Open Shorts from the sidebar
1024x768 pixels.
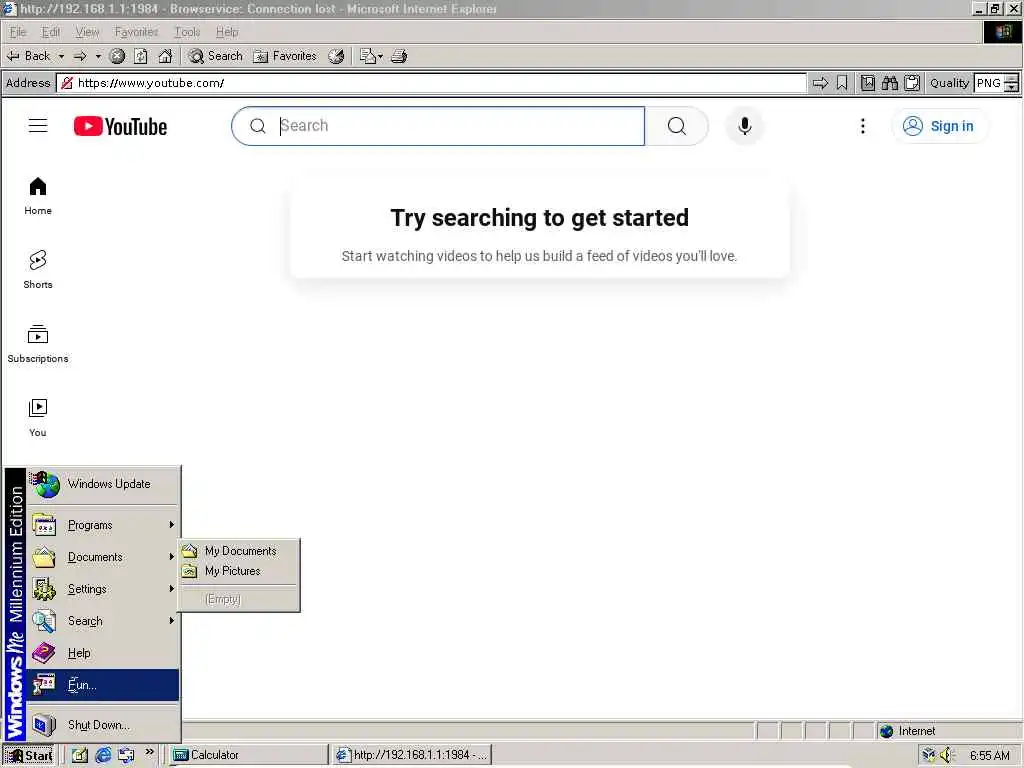pos(38,270)
